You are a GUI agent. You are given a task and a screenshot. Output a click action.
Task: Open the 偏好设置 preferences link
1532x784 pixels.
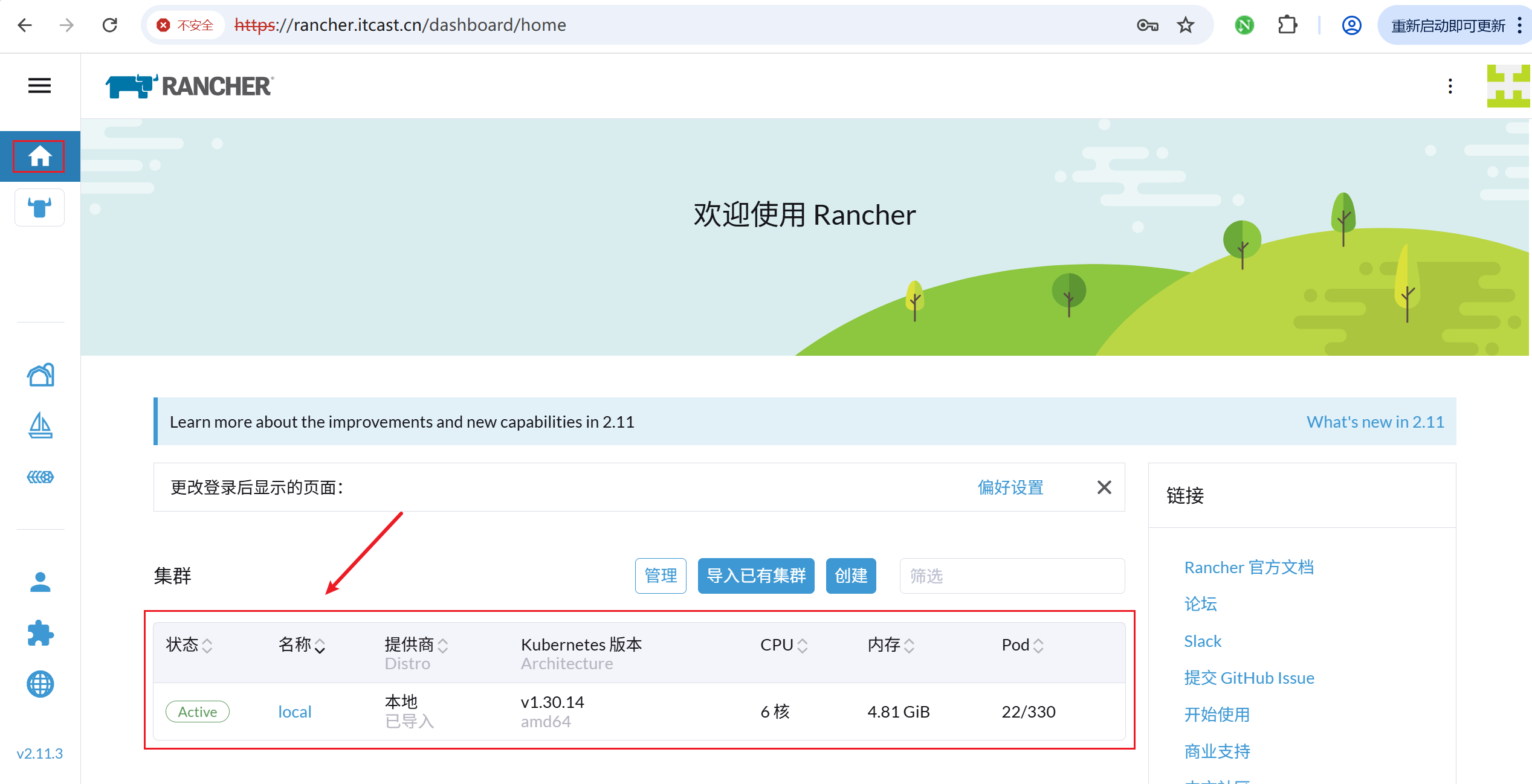(1010, 487)
